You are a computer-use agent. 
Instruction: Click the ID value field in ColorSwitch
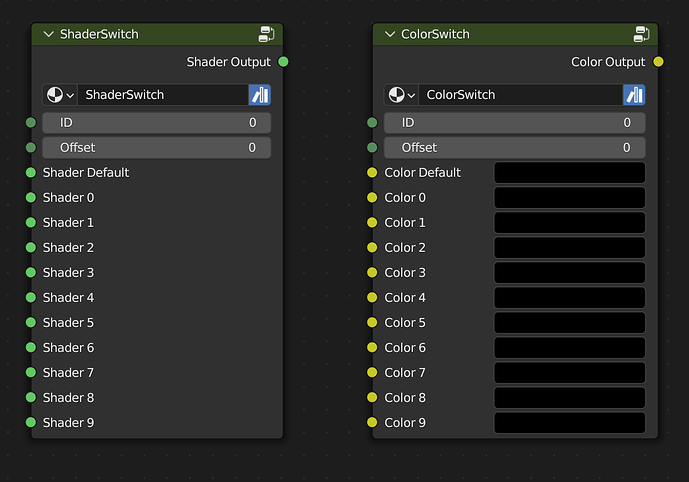coord(515,123)
